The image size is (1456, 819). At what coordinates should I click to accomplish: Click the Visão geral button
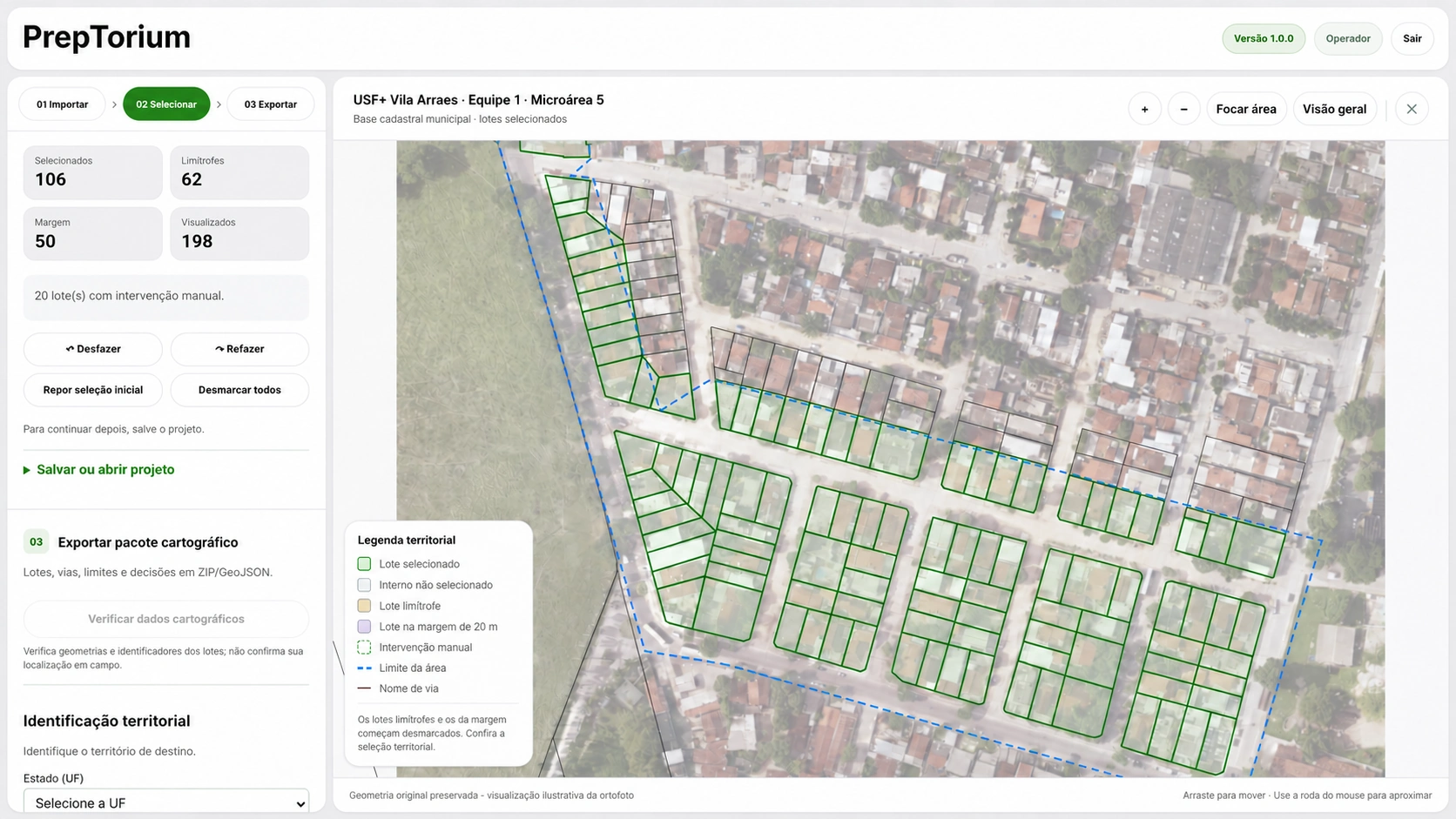coord(1334,109)
